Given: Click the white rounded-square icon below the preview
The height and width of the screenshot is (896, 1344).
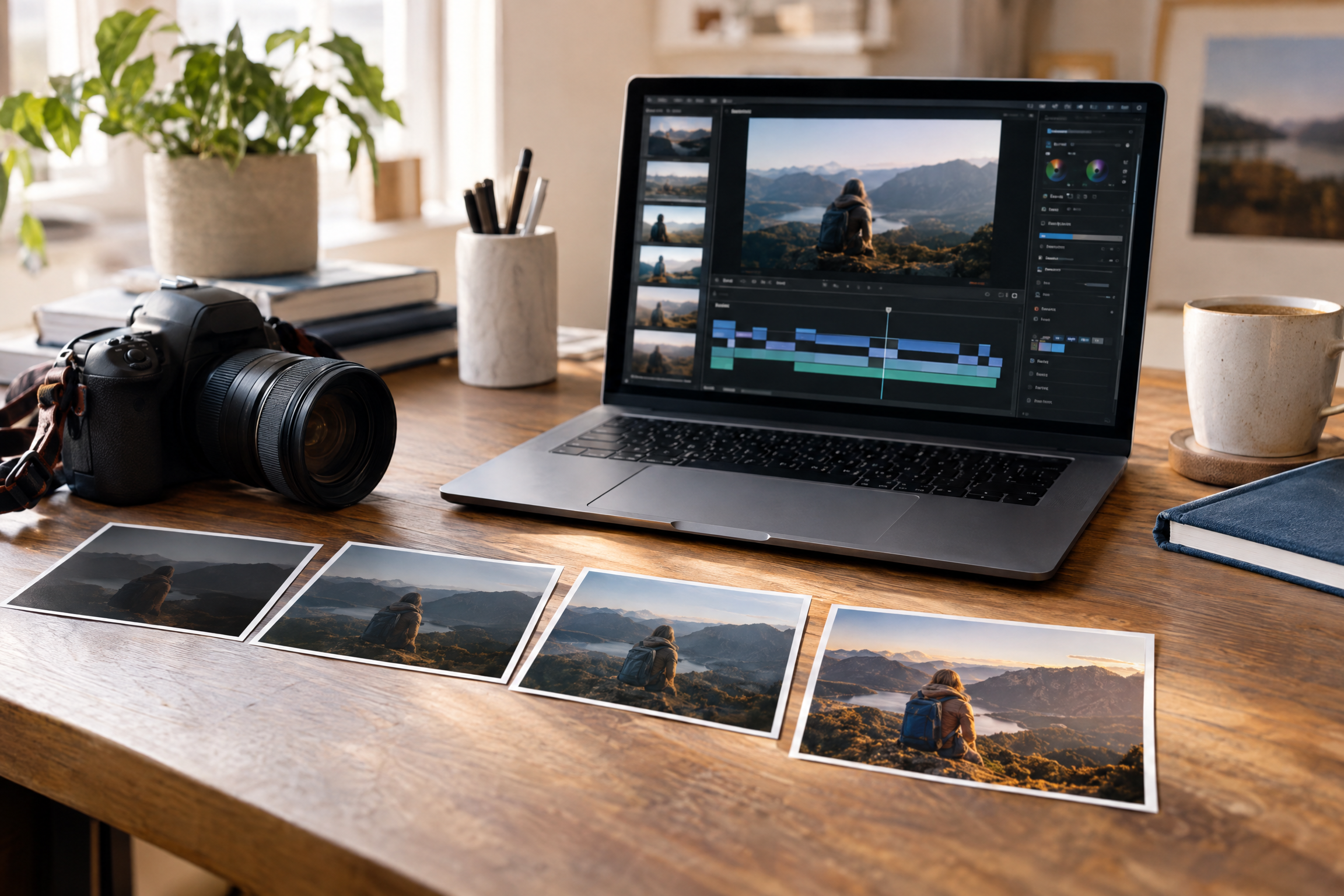Looking at the screenshot, I should pyautogui.click(x=1014, y=296).
